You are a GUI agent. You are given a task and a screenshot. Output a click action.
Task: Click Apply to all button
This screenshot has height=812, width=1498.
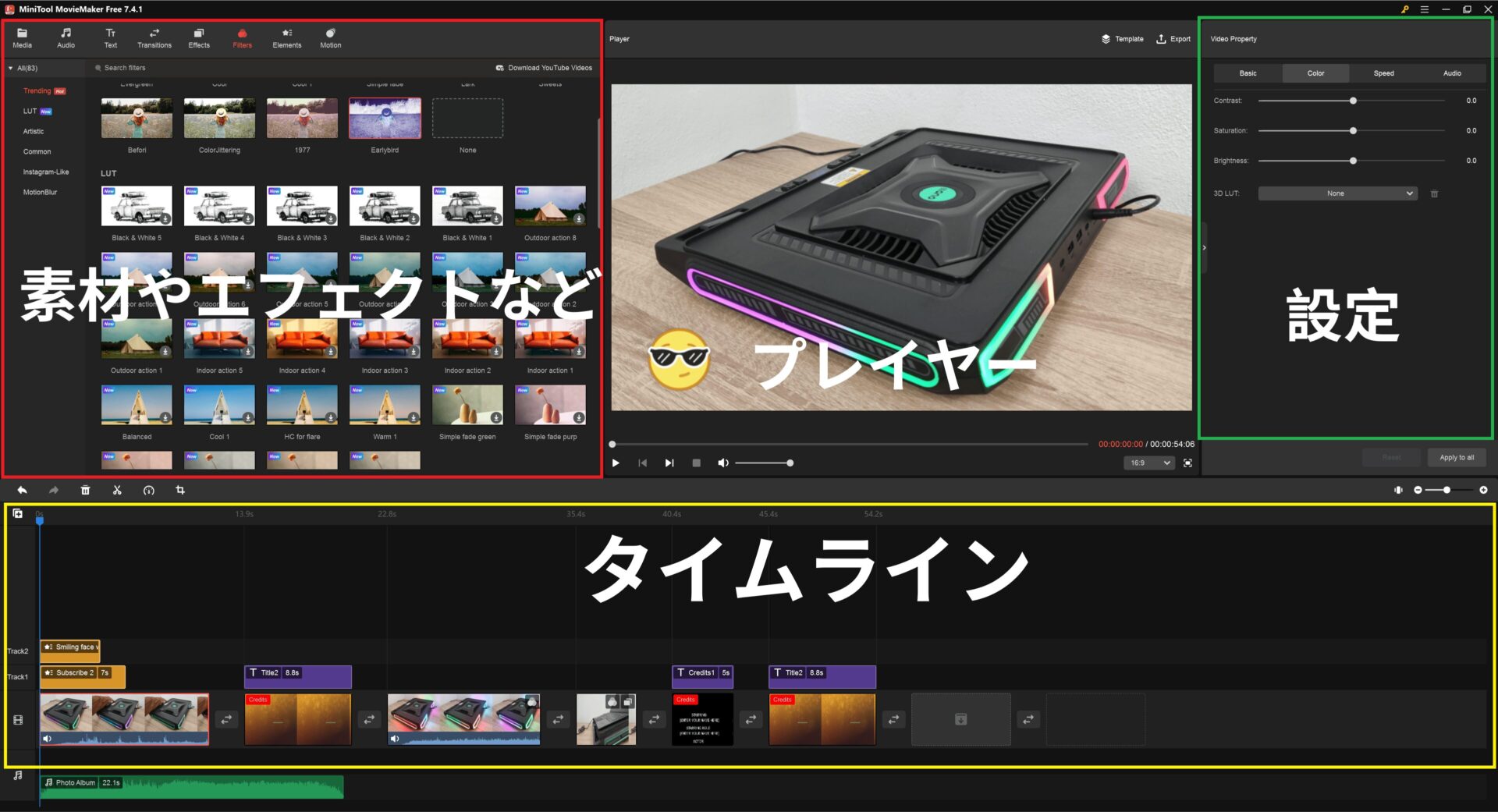pyautogui.click(x=1456, y=457)
